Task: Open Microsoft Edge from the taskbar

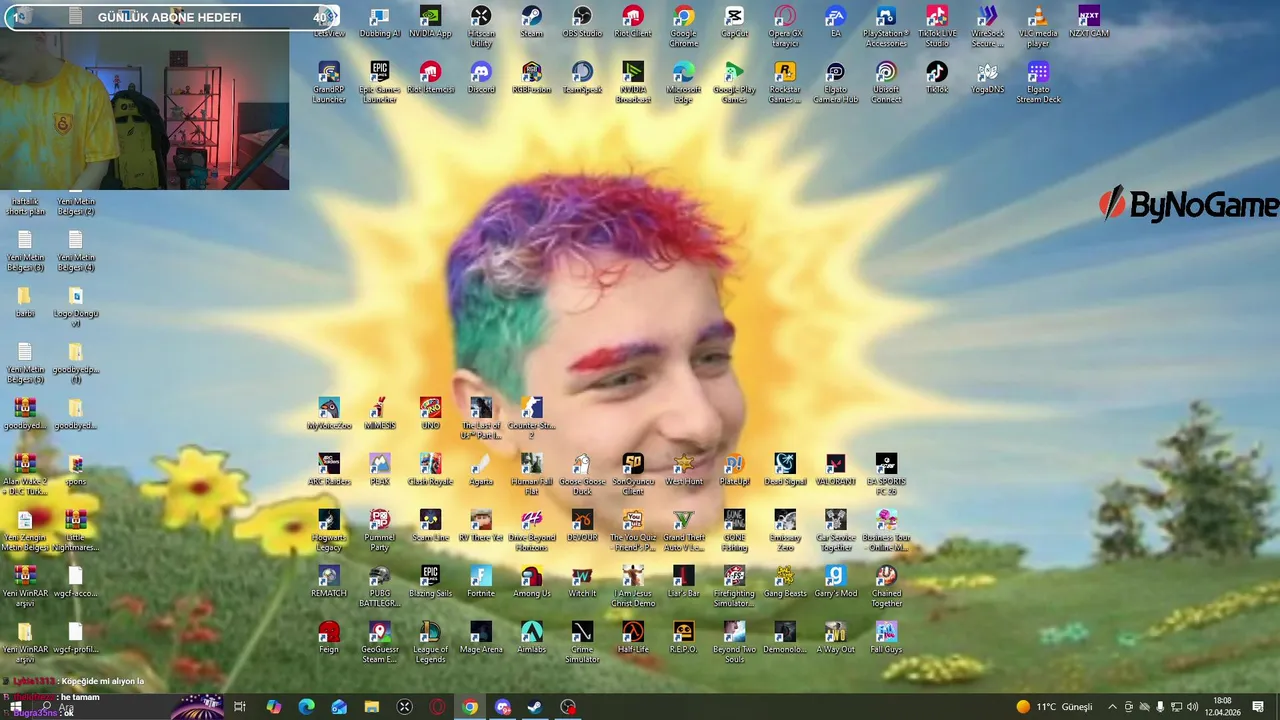Action: [x=306, y=707]
